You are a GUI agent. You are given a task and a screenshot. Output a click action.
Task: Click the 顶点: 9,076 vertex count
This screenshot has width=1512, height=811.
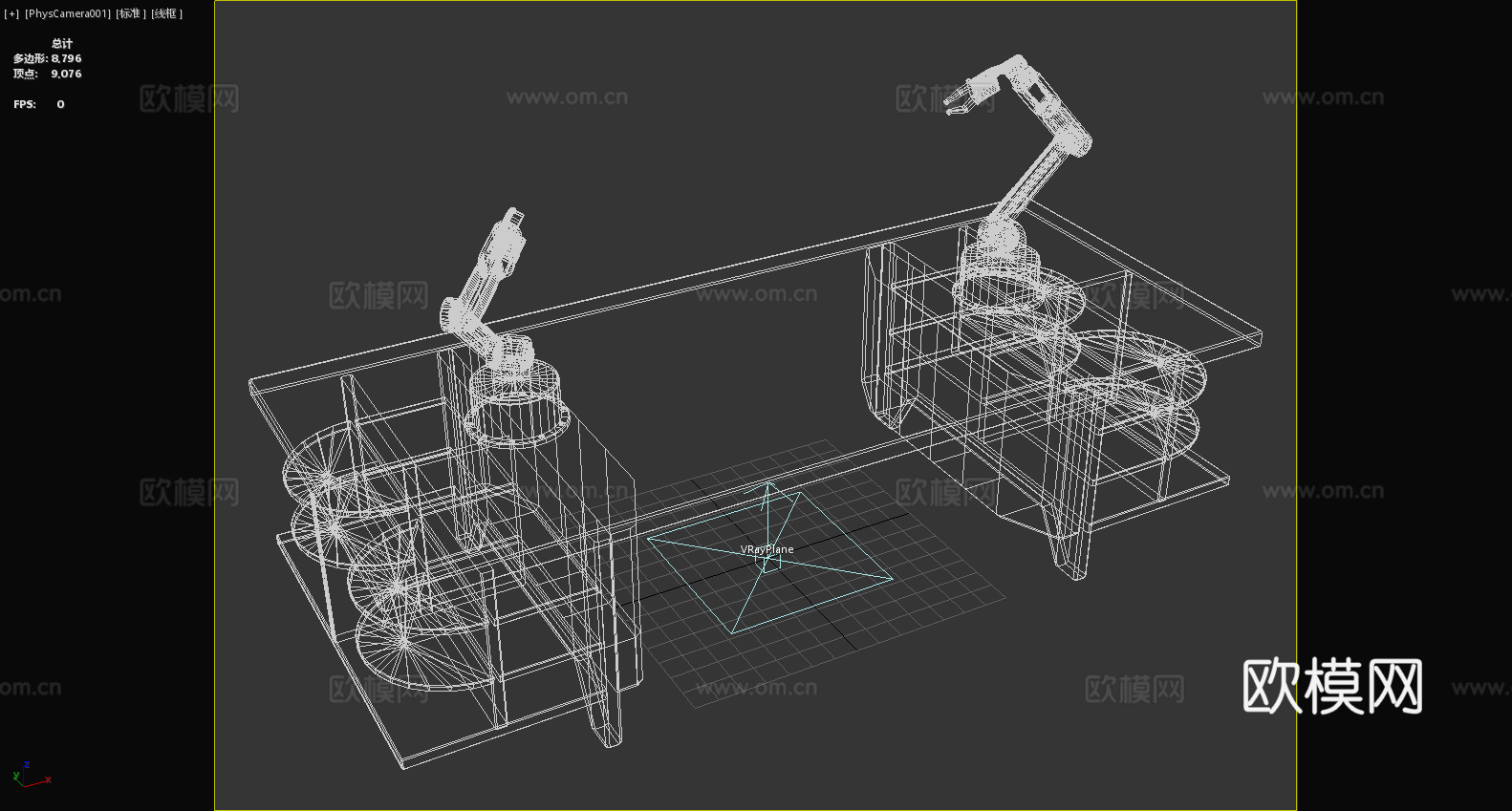click(x=47, y=74)
